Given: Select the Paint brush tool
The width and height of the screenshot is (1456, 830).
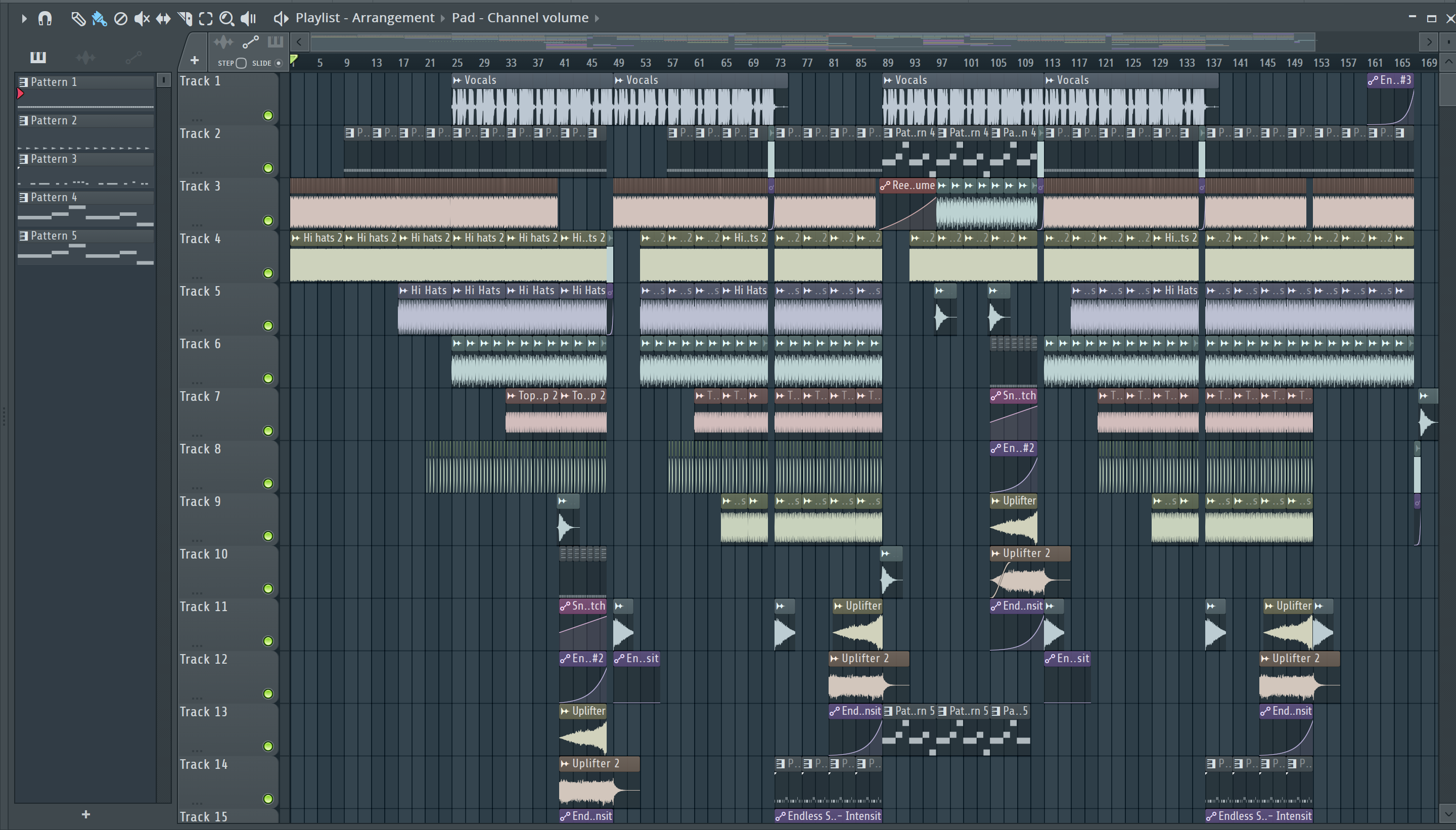Looking at the screenshot, I should coord(99,19).
